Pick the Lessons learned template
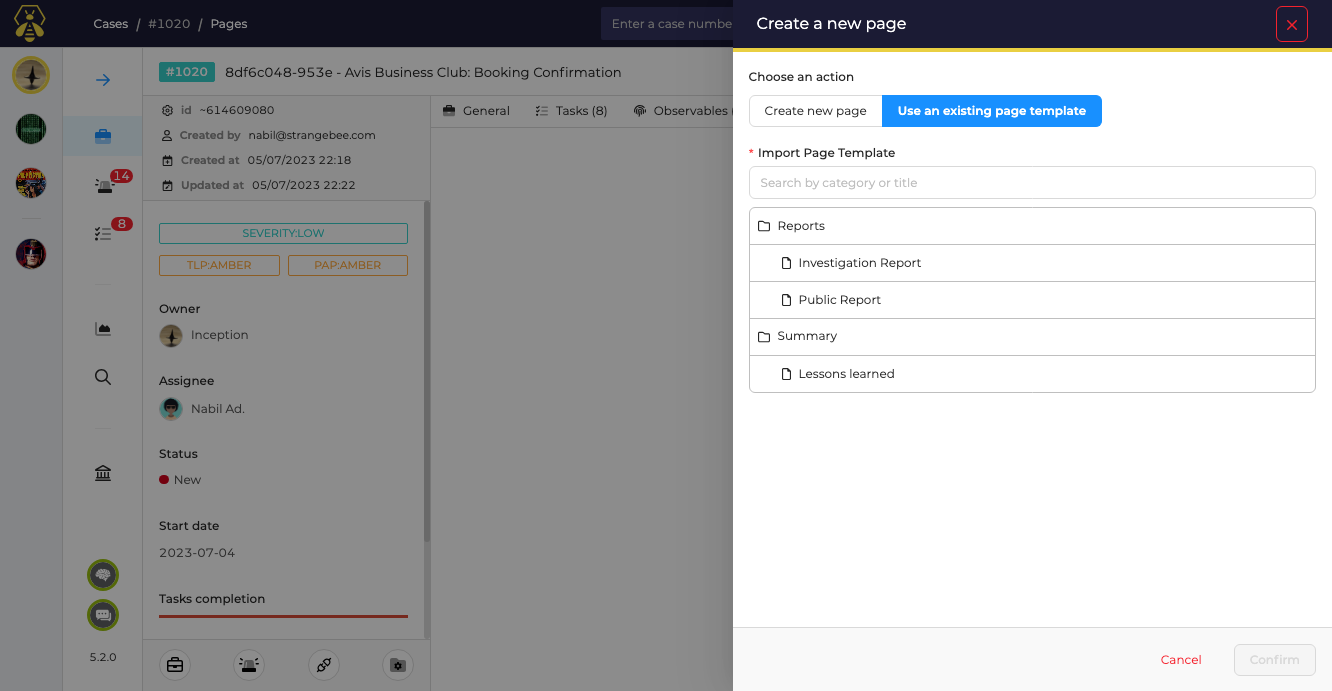Viewport: 1332px width, 691px height. pos(846,374)
